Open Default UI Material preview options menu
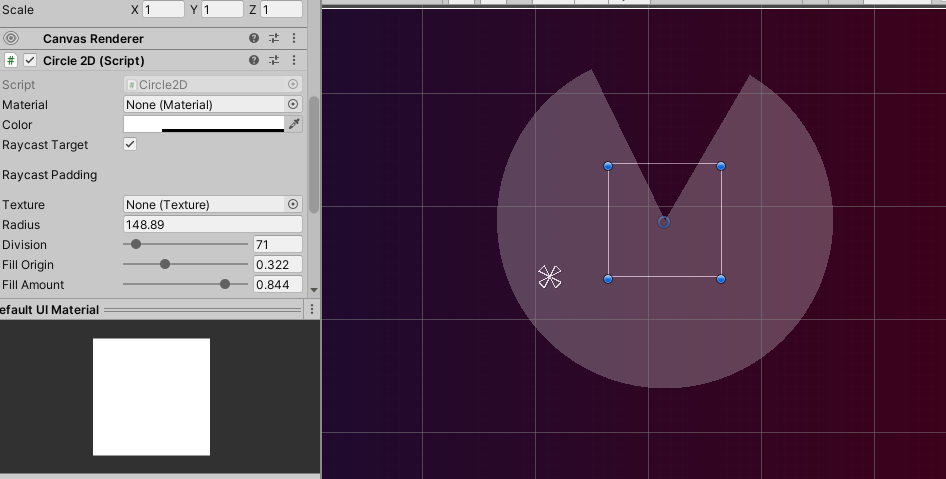The image size is (946, 479). click(x=312, y=310)
